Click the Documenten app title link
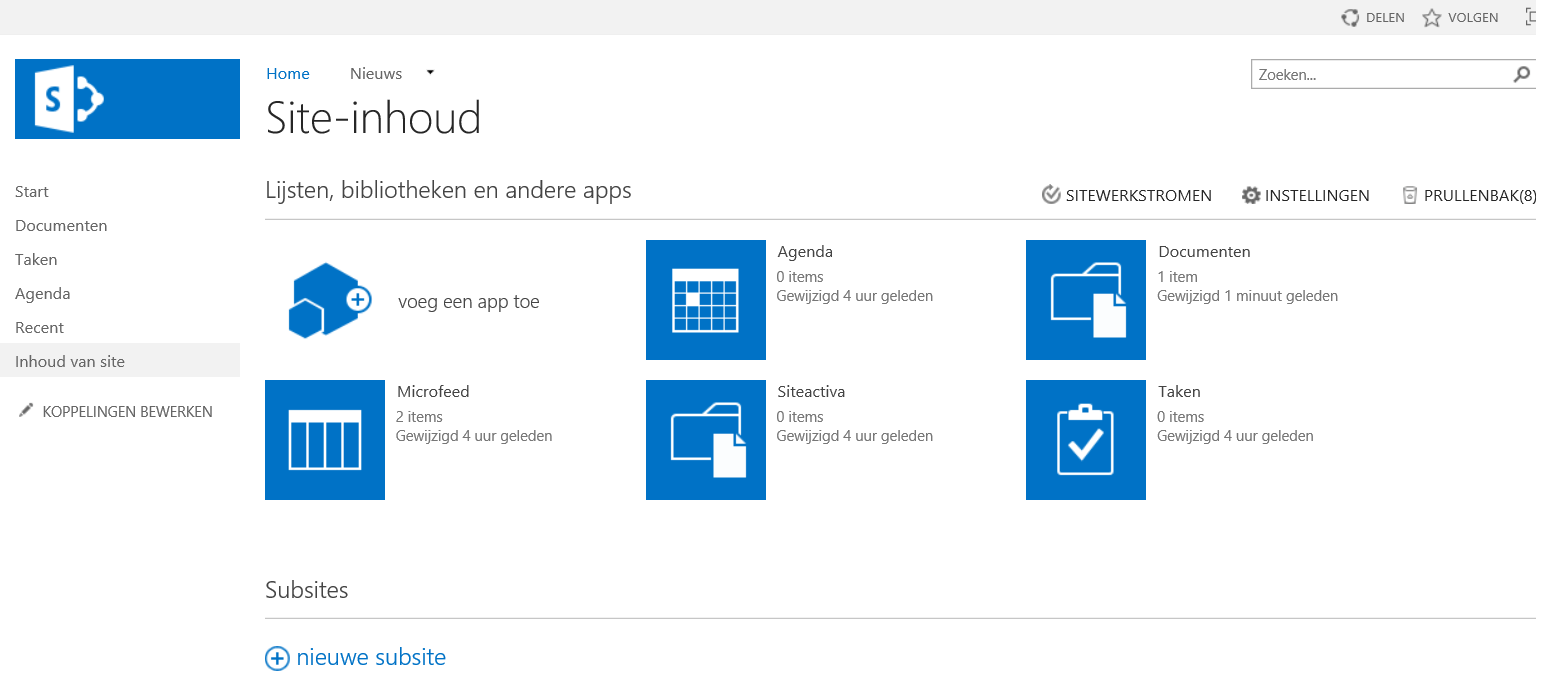The image size is (1550, 677). pos(1204,252)
